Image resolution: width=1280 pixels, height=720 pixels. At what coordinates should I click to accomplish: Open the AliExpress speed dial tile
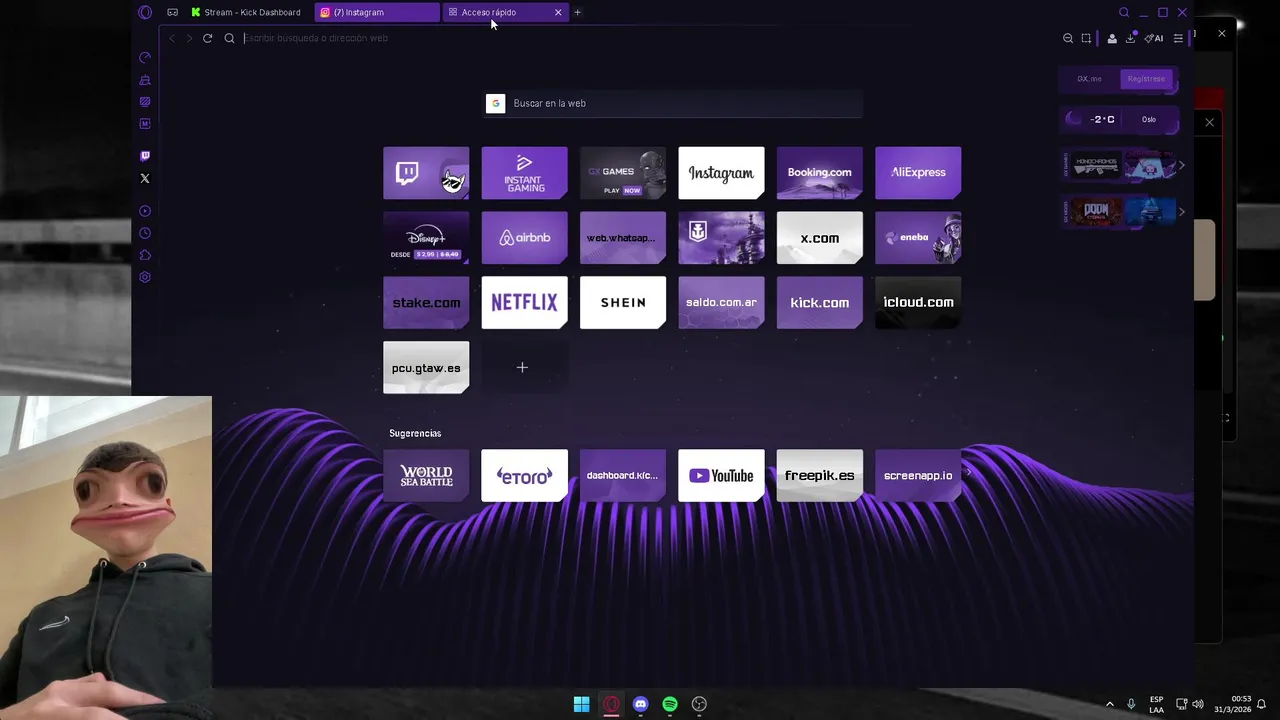[918, 172]
